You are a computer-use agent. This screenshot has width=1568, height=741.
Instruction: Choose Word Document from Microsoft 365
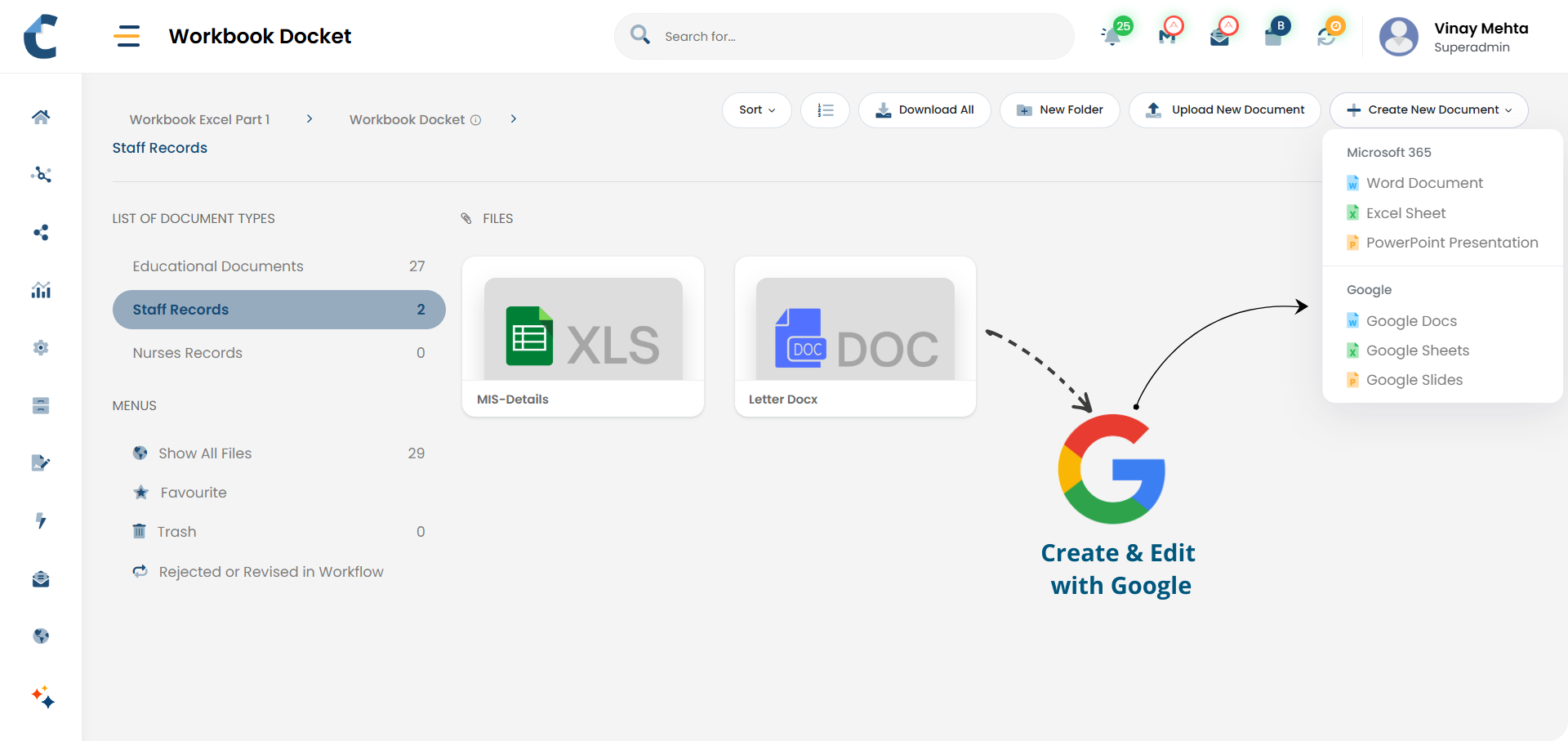tap(1423, 183)
